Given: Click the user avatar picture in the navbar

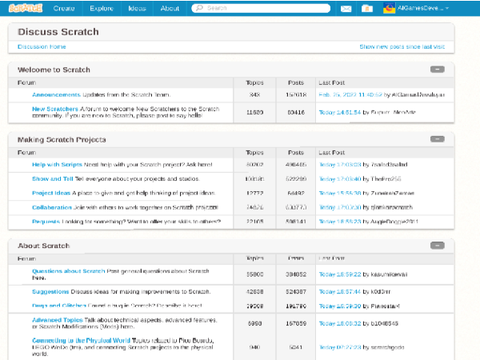Looking at the screenshot, I should 389,8.
